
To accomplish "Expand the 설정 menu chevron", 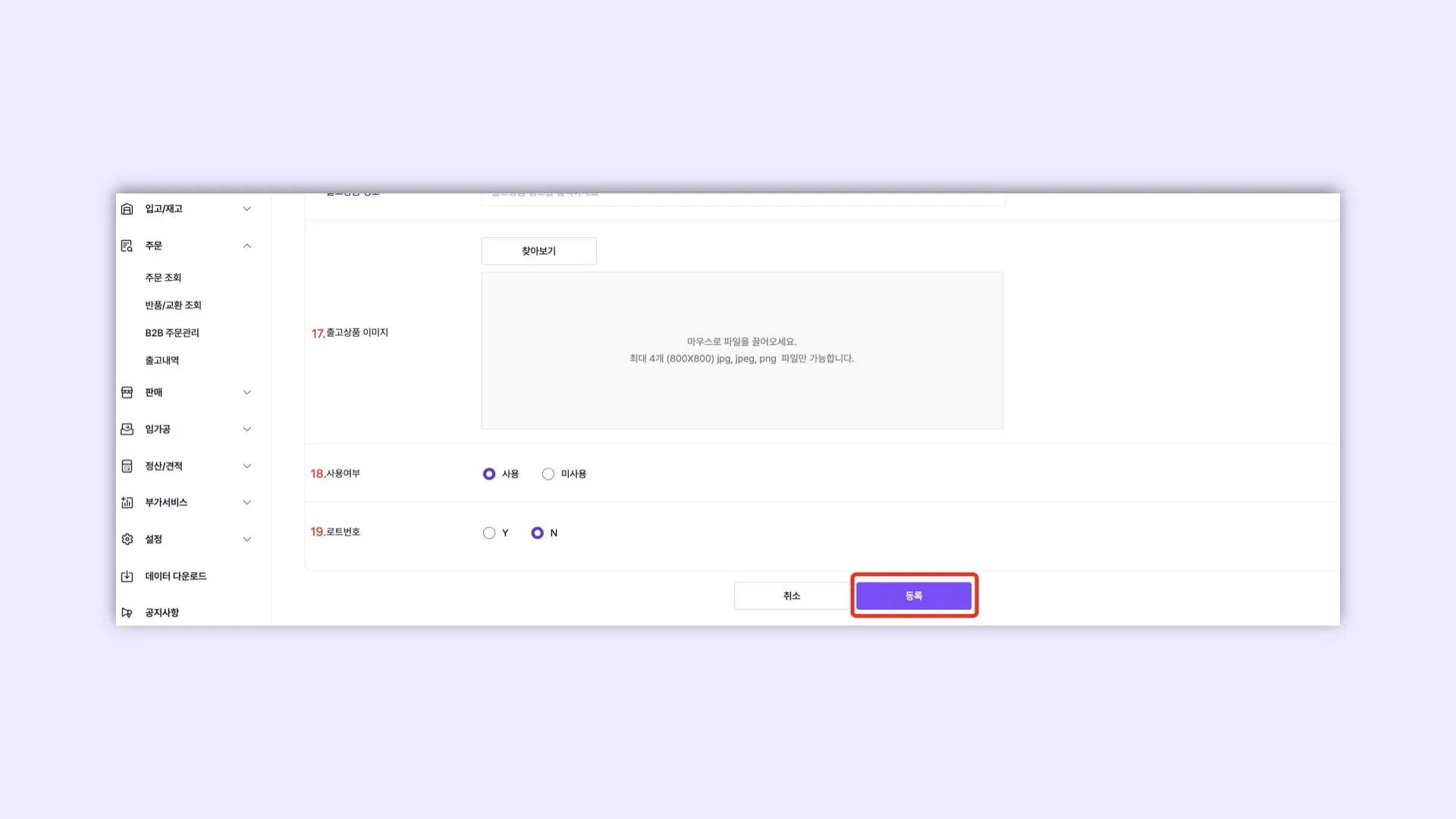I will pyautogui.click(x=247, y=539).
